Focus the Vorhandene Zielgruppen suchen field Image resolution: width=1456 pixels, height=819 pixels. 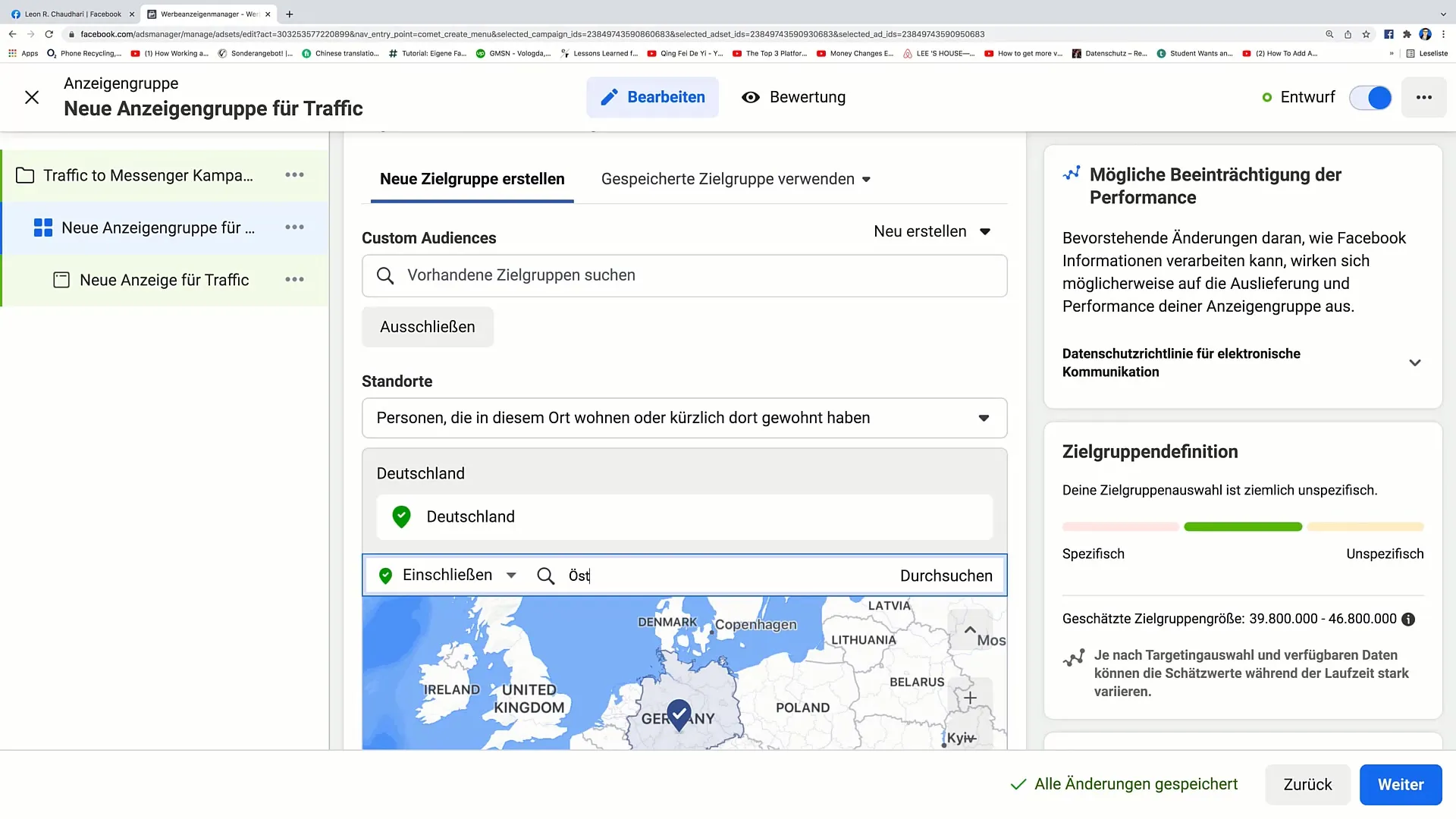point(684,275)
